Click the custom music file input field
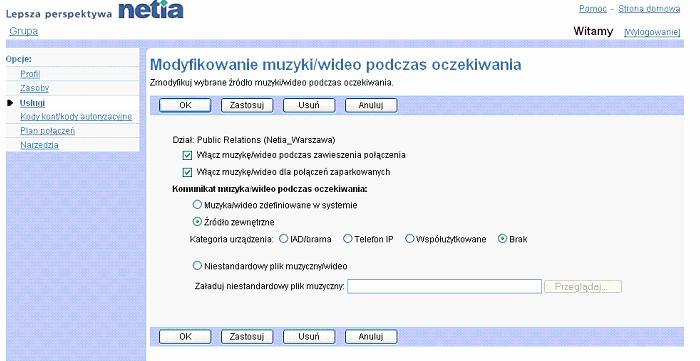 (x=444, y=286)
